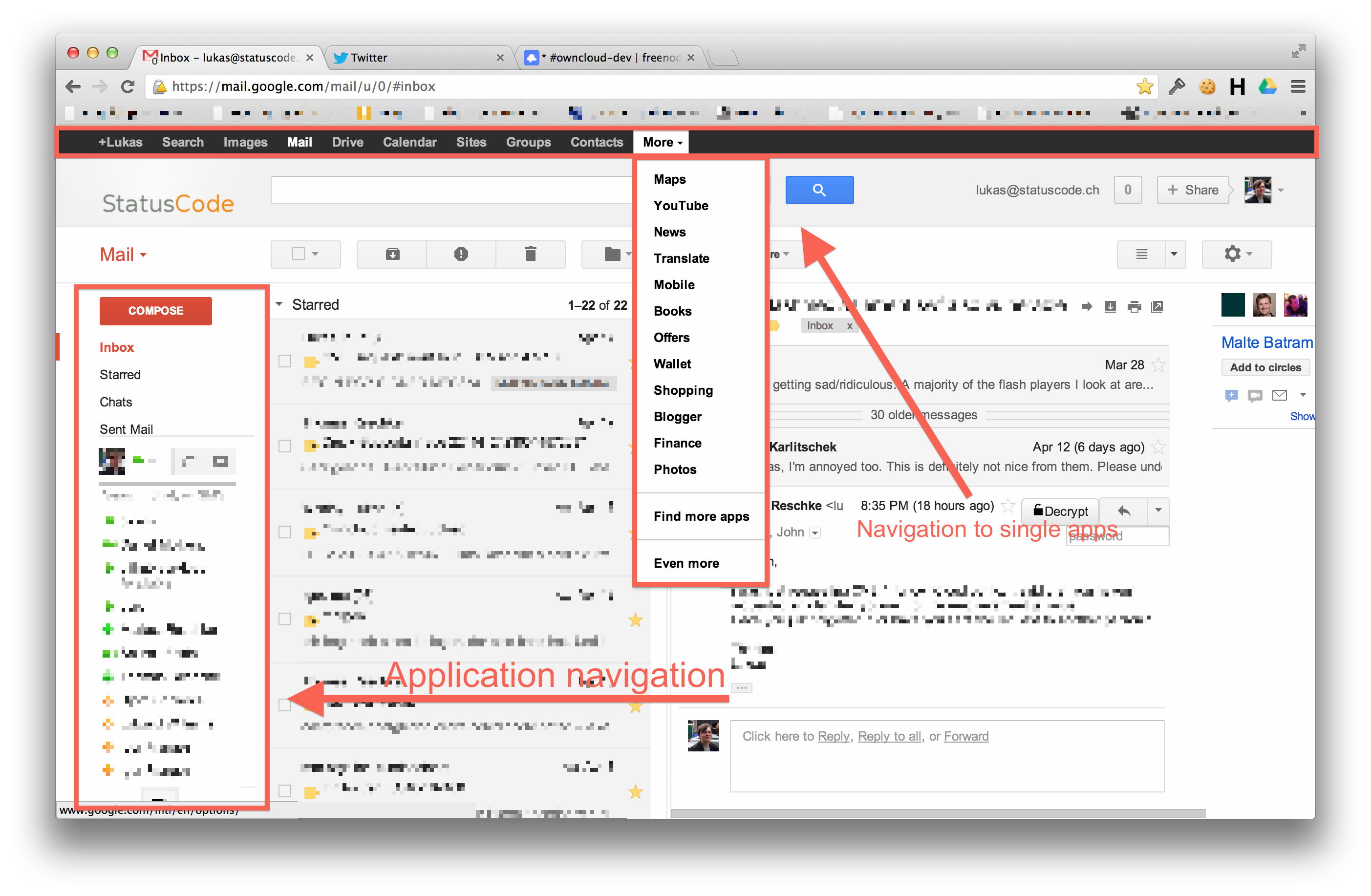Click the H extension icon
Viewport: 1371px width, 896px height.
[x=1237, y=87]
